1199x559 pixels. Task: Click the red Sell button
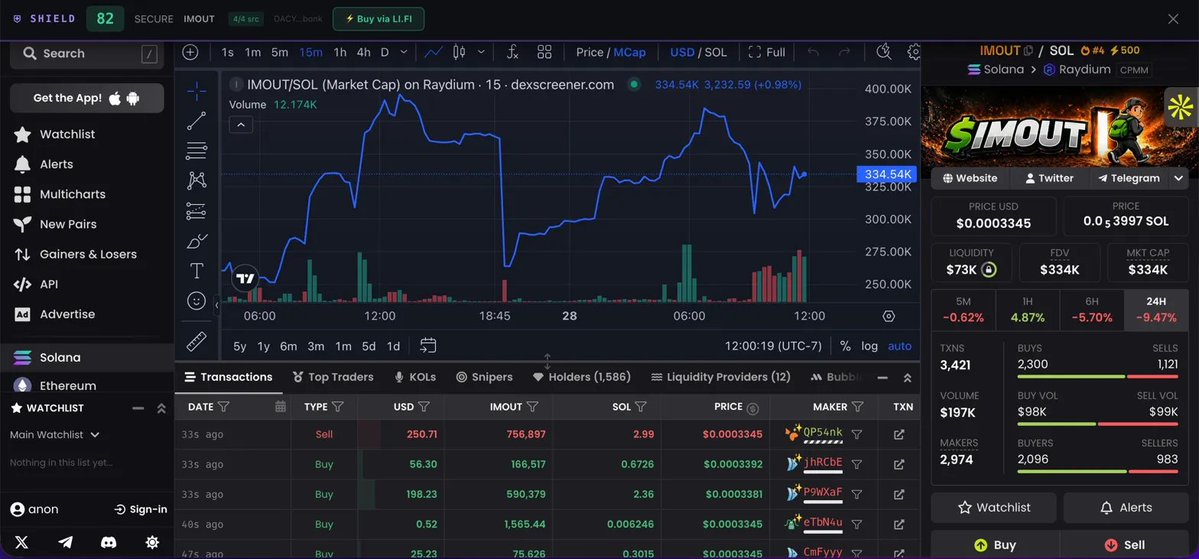click(1124, 544)
